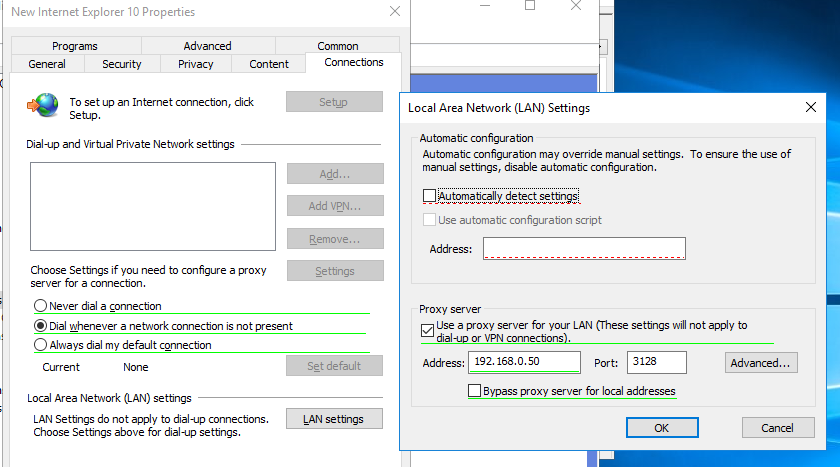This screenshot has height=467, width=840.
Task: Enable Automatically detect settings checkbox
Action: click(x=429, y=196)
